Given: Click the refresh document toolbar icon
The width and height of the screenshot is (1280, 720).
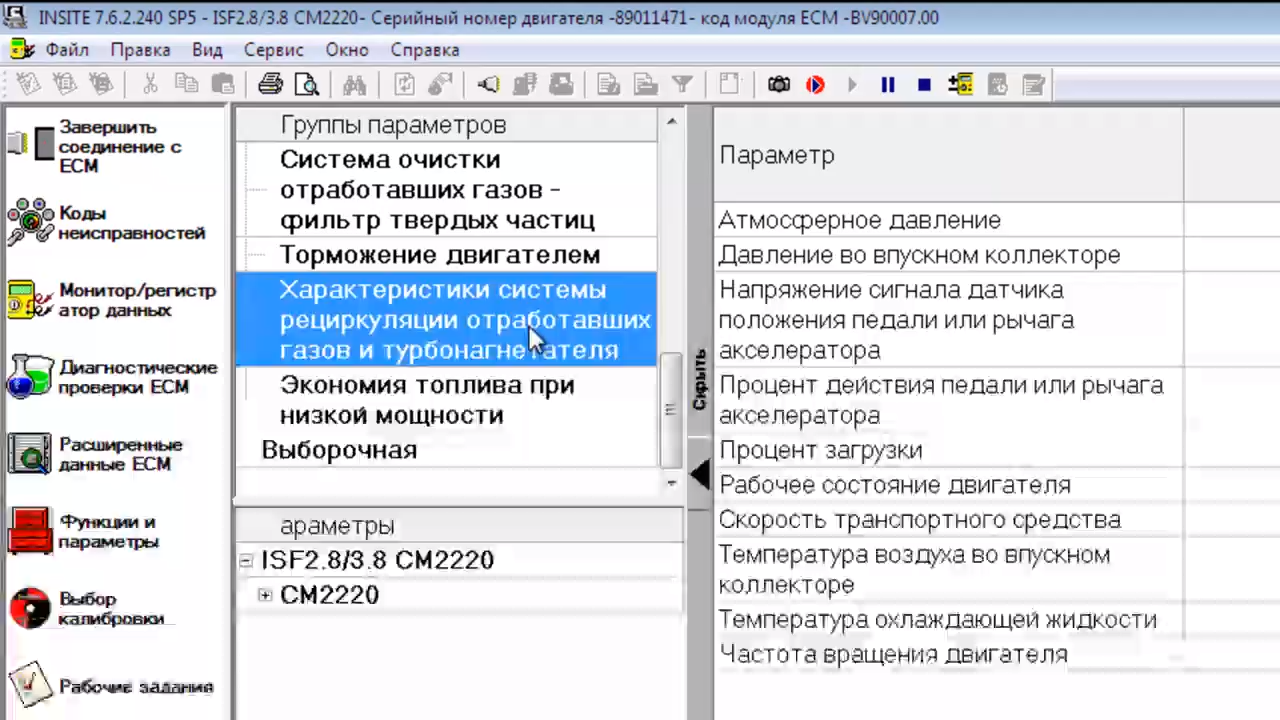Looking at the screenshot, I should (404, 85).
